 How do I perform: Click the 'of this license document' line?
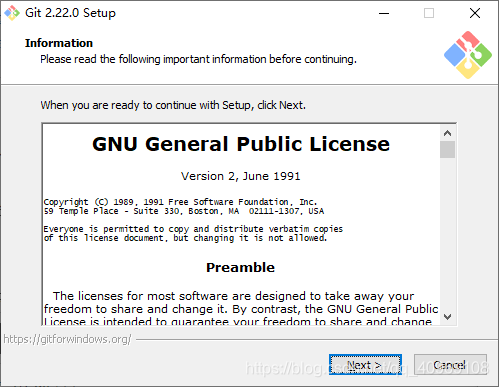point(185,238)
